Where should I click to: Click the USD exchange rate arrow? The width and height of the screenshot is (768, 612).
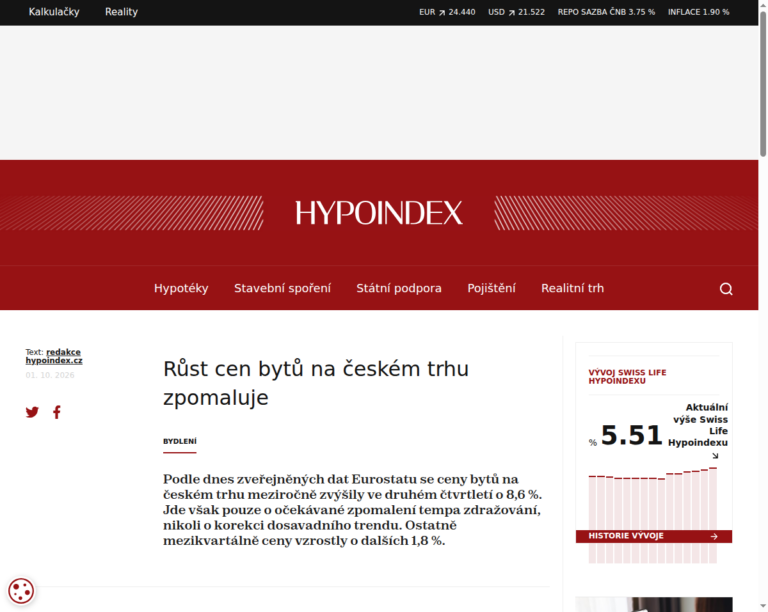coord(511,13)
